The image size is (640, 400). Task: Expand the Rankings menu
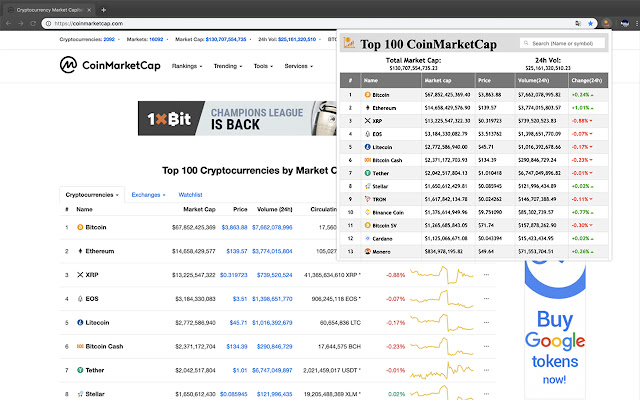187,66
